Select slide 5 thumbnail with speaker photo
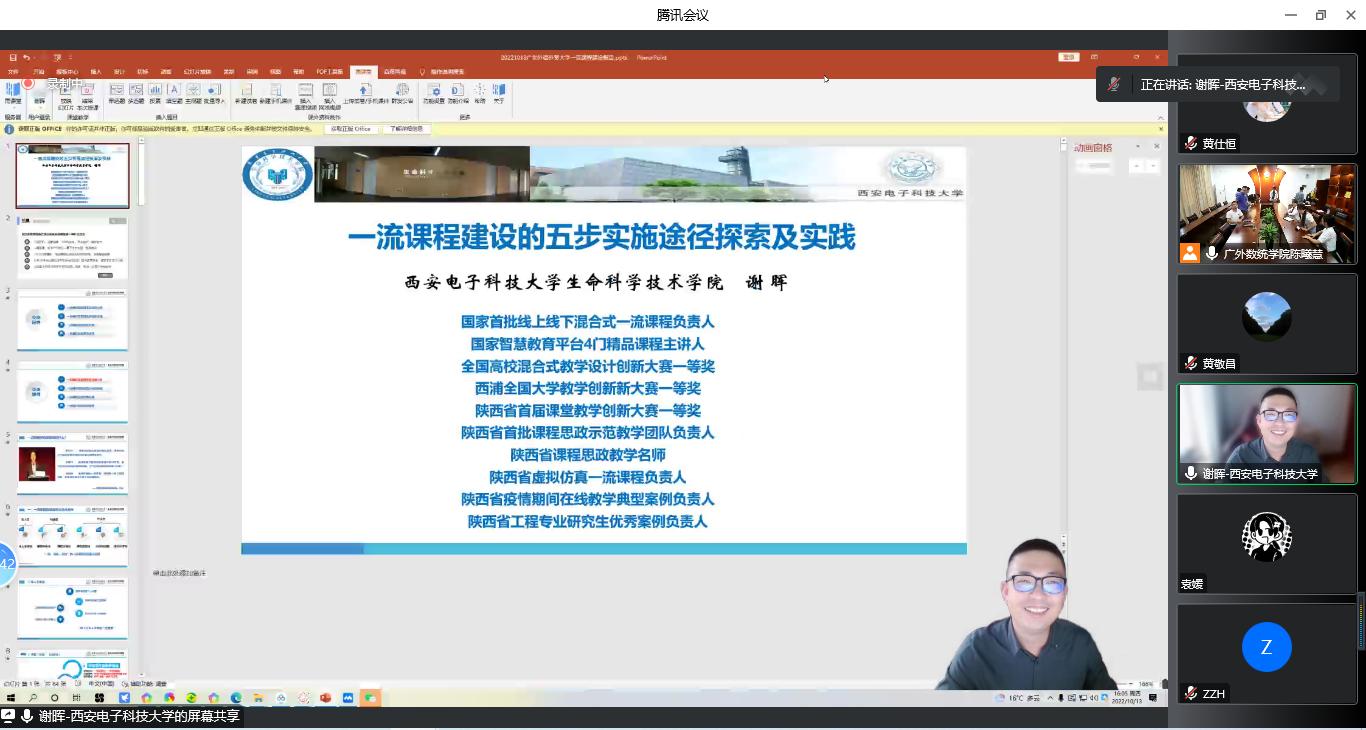The image size is (1366, 730). click(x=72, y=464)
